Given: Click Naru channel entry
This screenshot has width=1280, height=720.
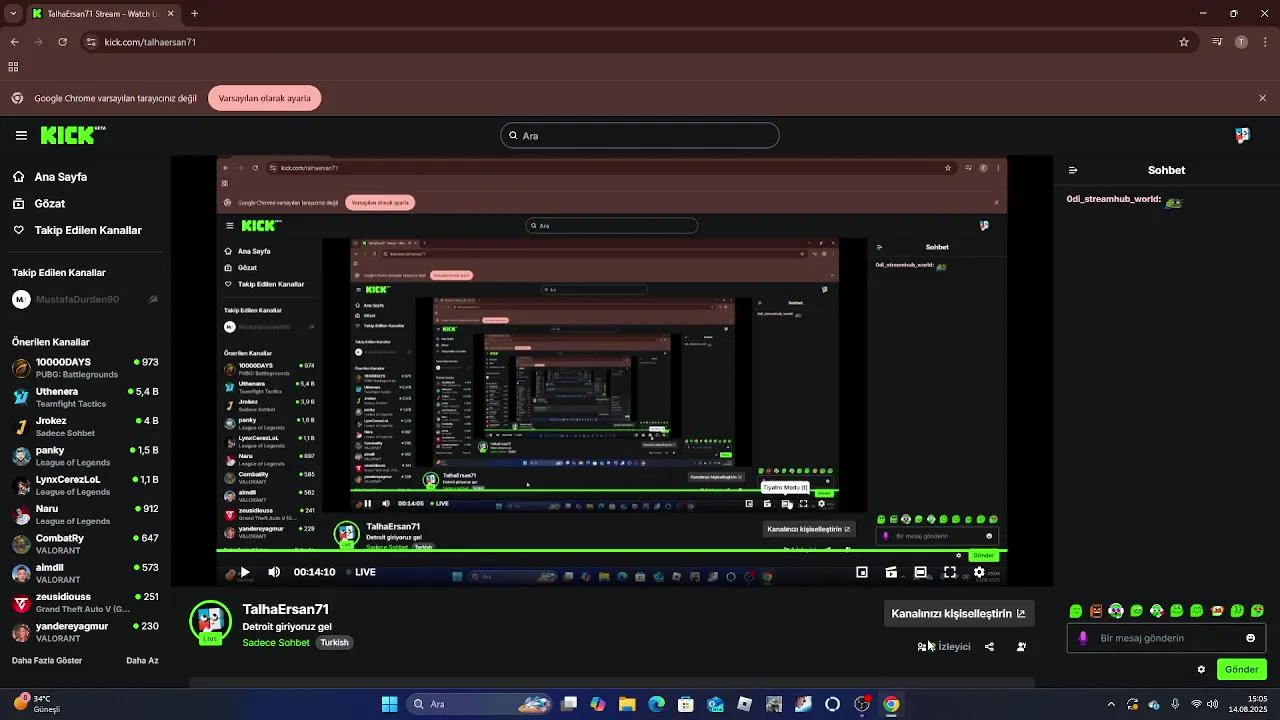Looking at the screenshot, I should coord(85,514).
